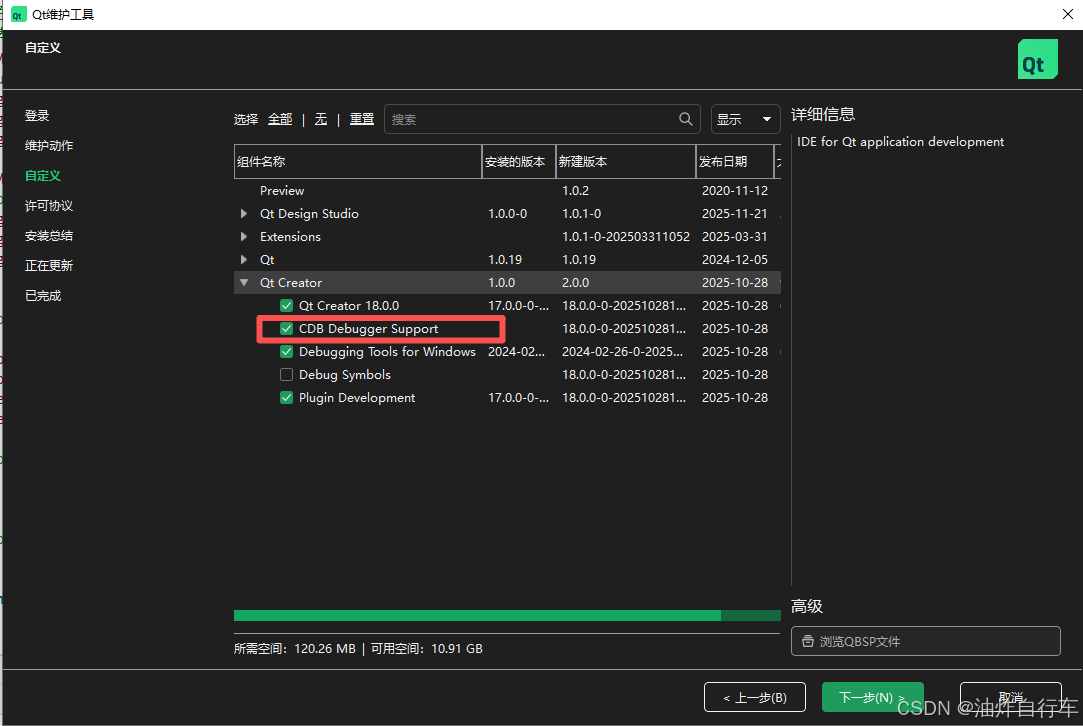This screenshot has height=726, width=1083.
Task: Click the search magnifier icon
Action: [685, 119]
